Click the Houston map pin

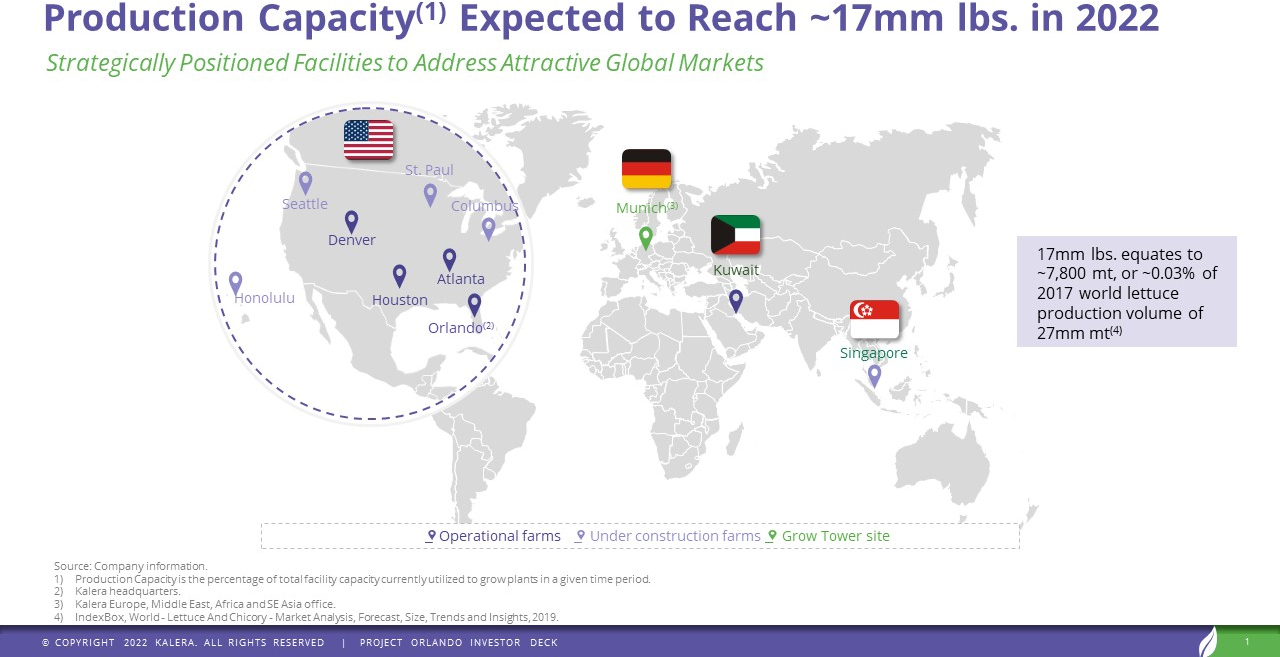[x=399, y=276]
